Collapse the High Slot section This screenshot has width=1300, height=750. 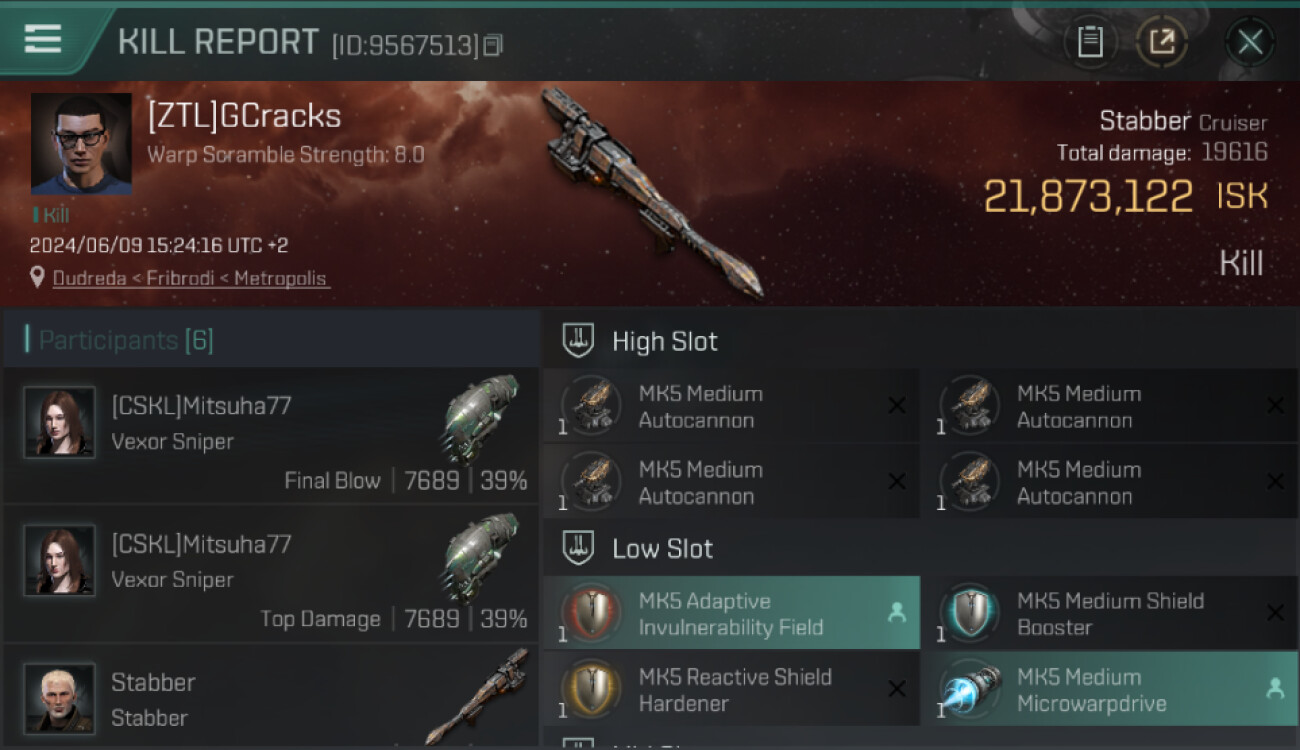click(x=920, y=340)
